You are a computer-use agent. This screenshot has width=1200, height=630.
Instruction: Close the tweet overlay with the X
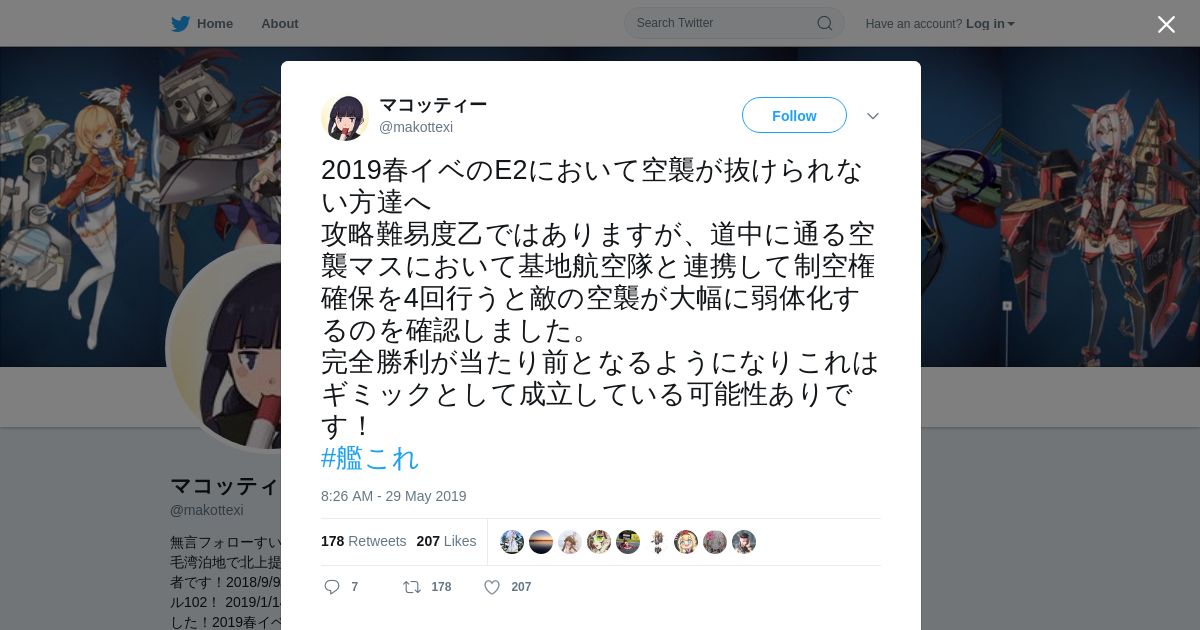[1166, 24]
